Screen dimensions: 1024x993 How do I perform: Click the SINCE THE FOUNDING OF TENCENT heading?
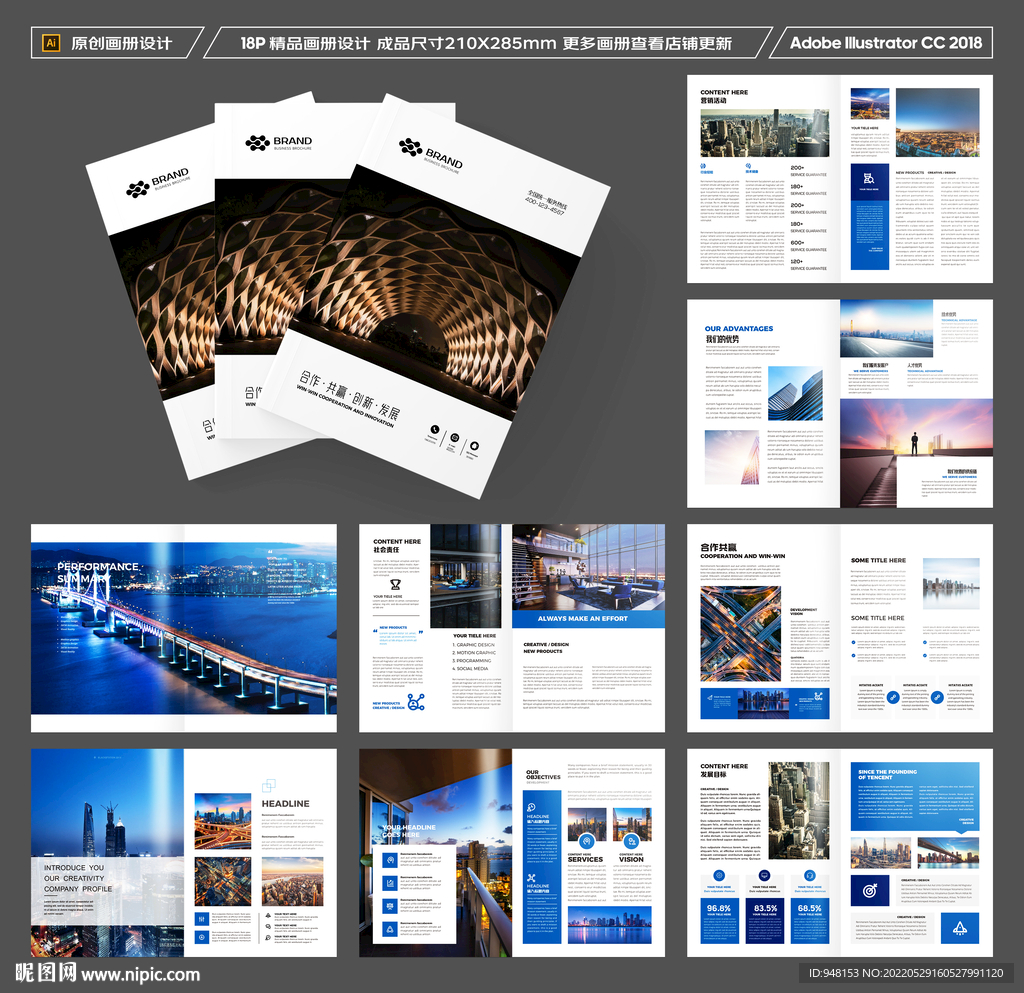pyautogui.click(x=887, y=774)
